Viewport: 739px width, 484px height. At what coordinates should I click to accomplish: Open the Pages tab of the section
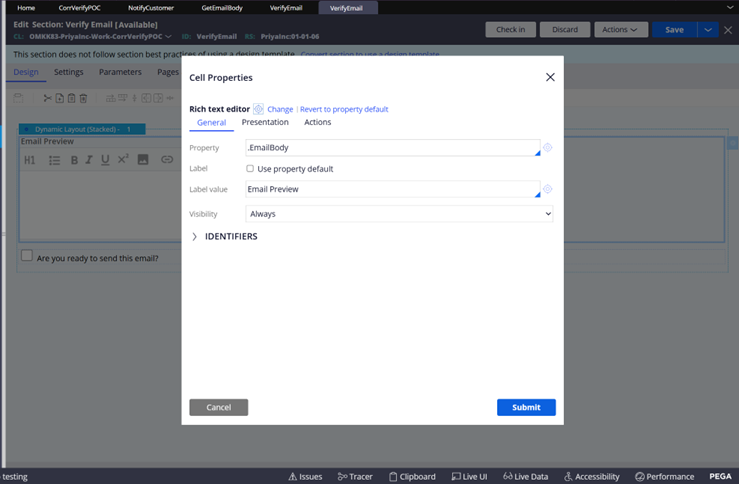168,72
